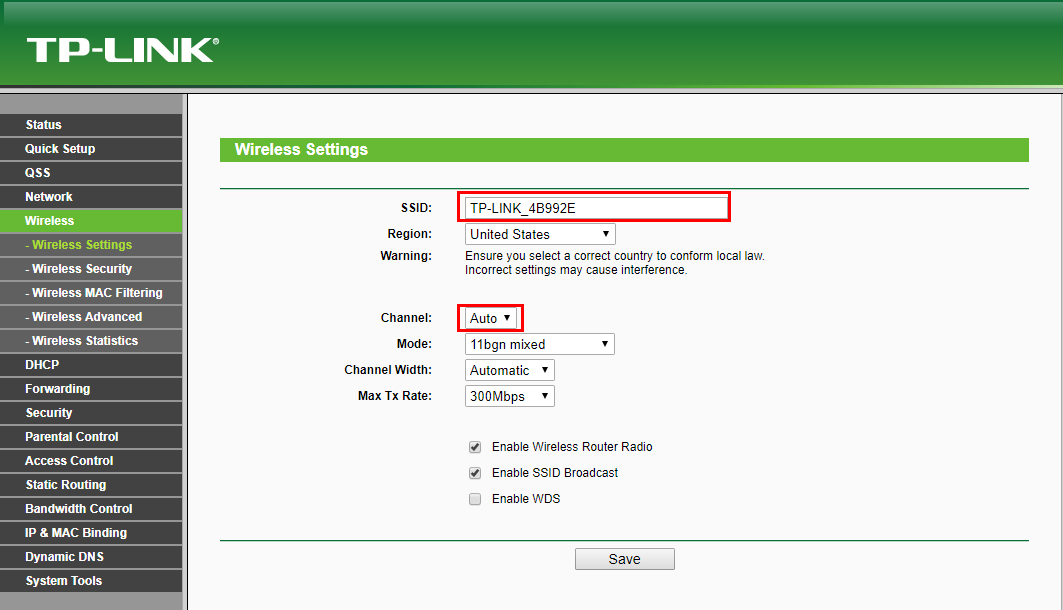Select the Wireless menu item
1063x610 pixels.
point(91,221)
